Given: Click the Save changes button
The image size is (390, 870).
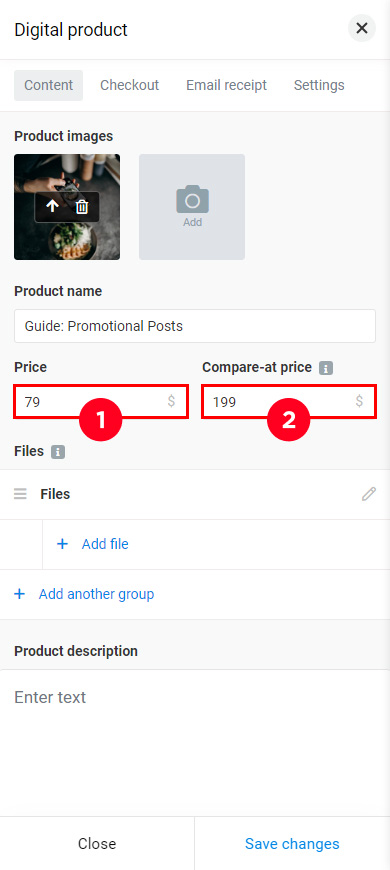Looking at the screenshot, I should 292,844.
